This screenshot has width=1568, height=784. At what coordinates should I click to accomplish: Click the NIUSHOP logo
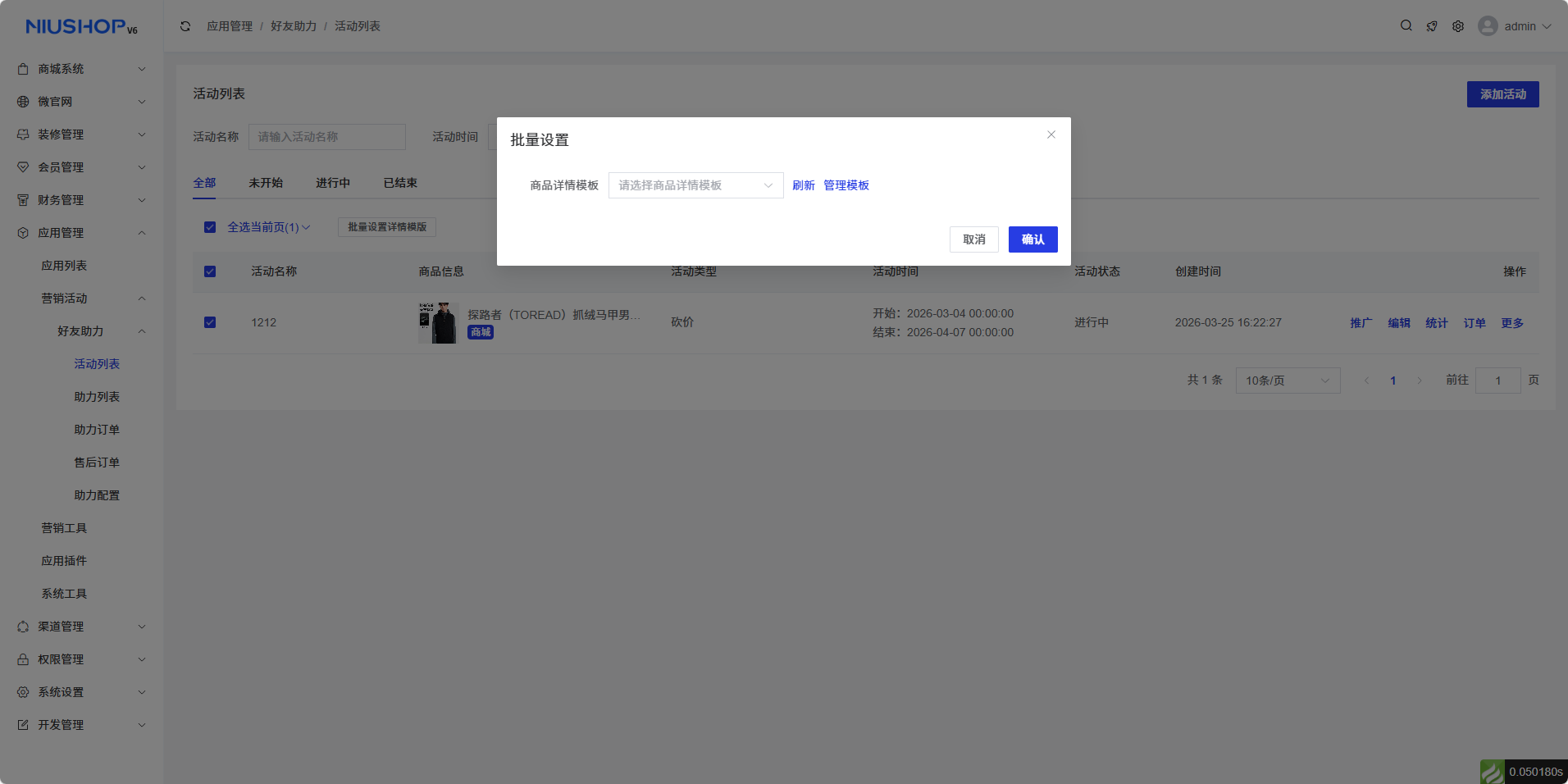pyautogui.click(x=81, y=26)
